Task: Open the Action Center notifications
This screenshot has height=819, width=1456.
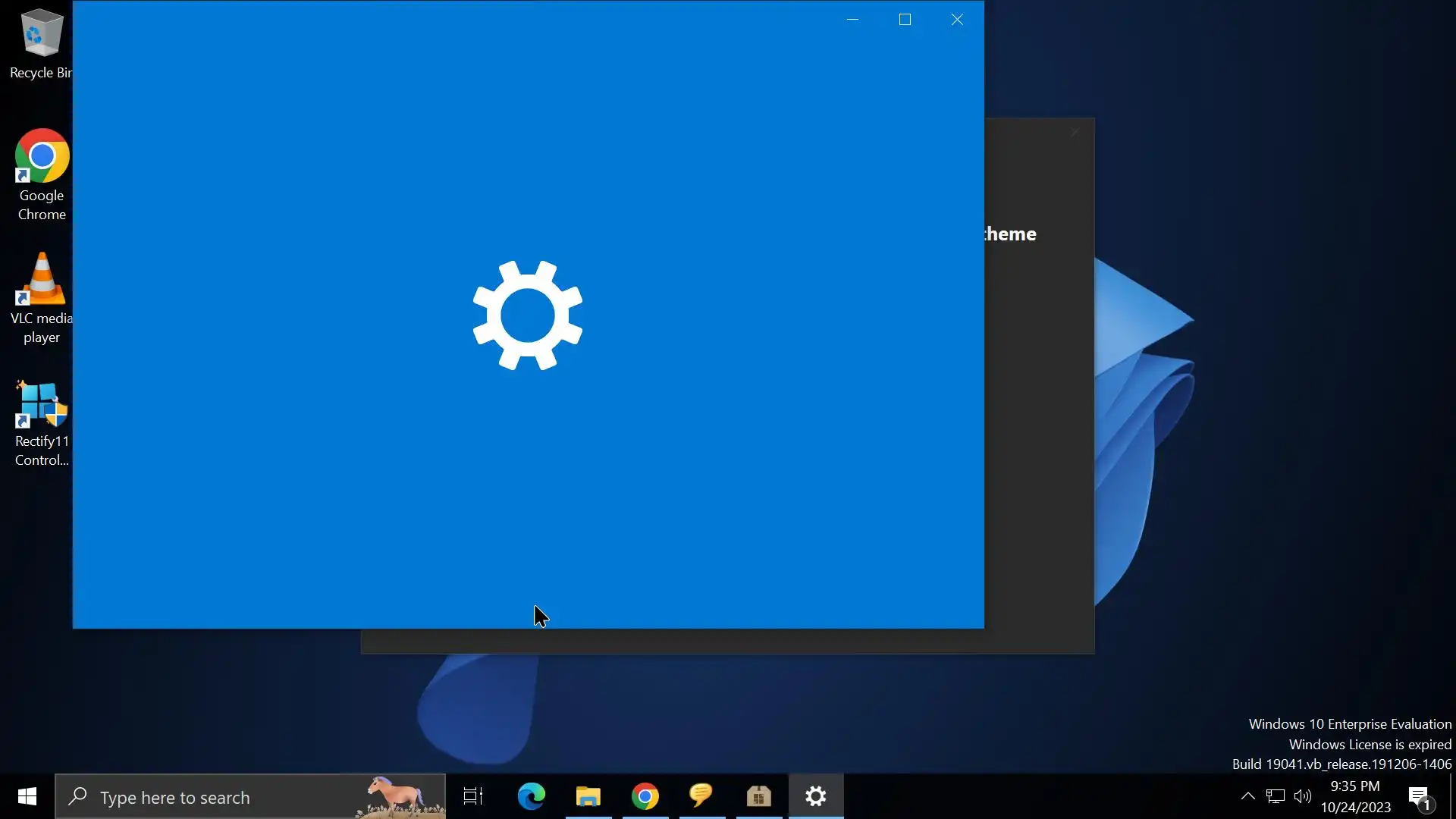Action: point(1419,796)
